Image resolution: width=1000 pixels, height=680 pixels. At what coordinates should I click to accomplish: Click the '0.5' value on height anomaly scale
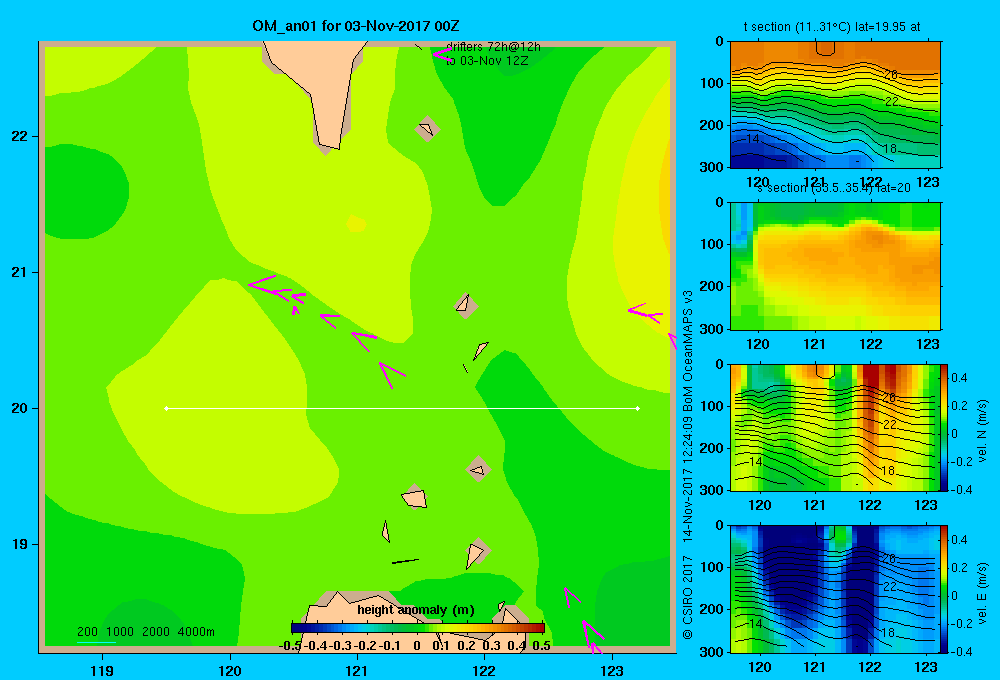point(541,646)
